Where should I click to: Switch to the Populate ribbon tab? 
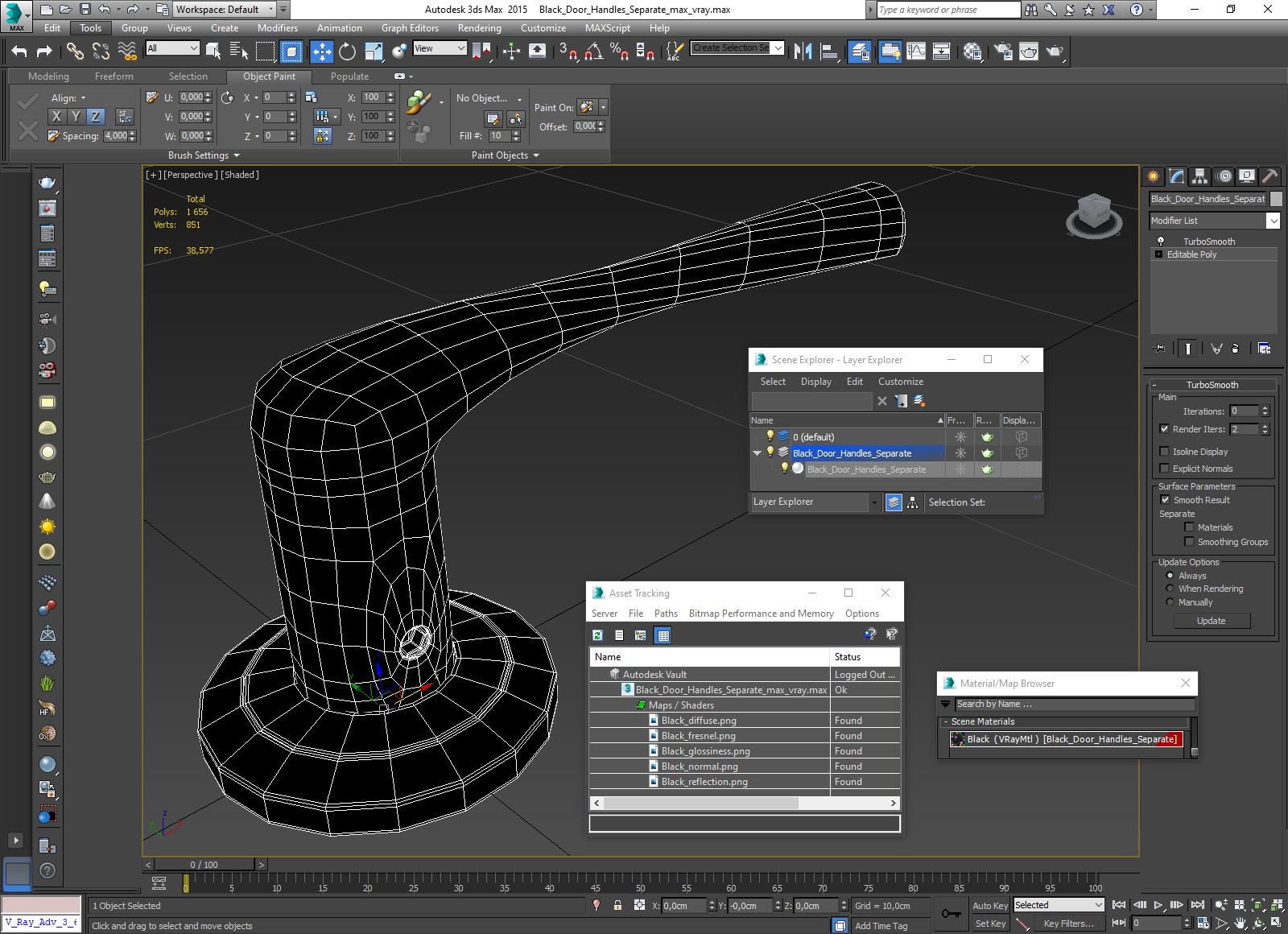pyautogui.click(x=349, y=76)
